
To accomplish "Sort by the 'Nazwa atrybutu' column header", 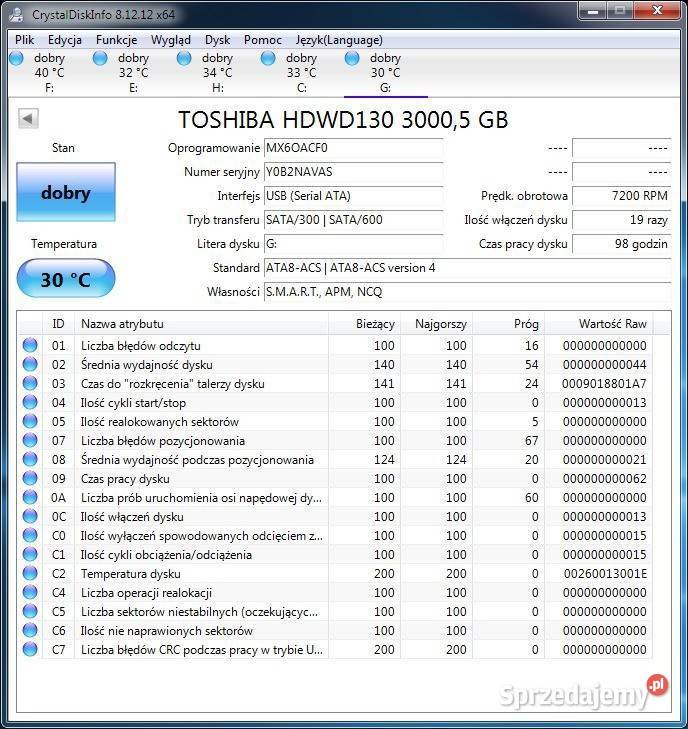I will pos(200,324).
